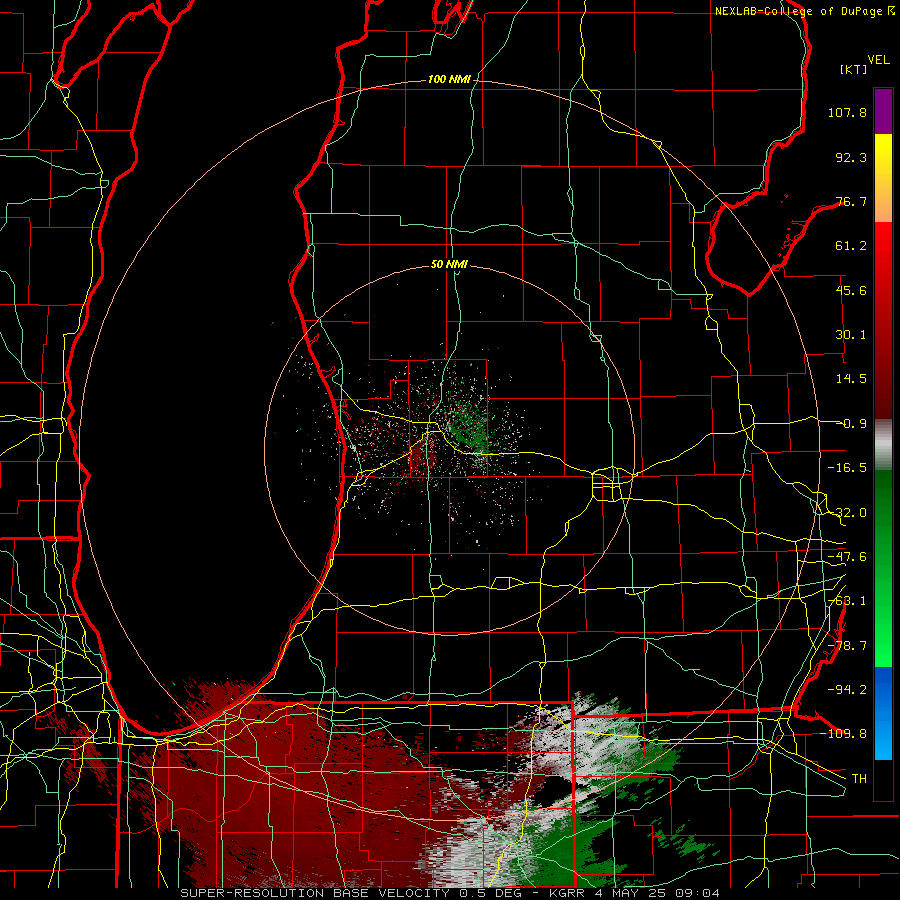Click the VEL legend title
The image size is (900, 900).
878,60
